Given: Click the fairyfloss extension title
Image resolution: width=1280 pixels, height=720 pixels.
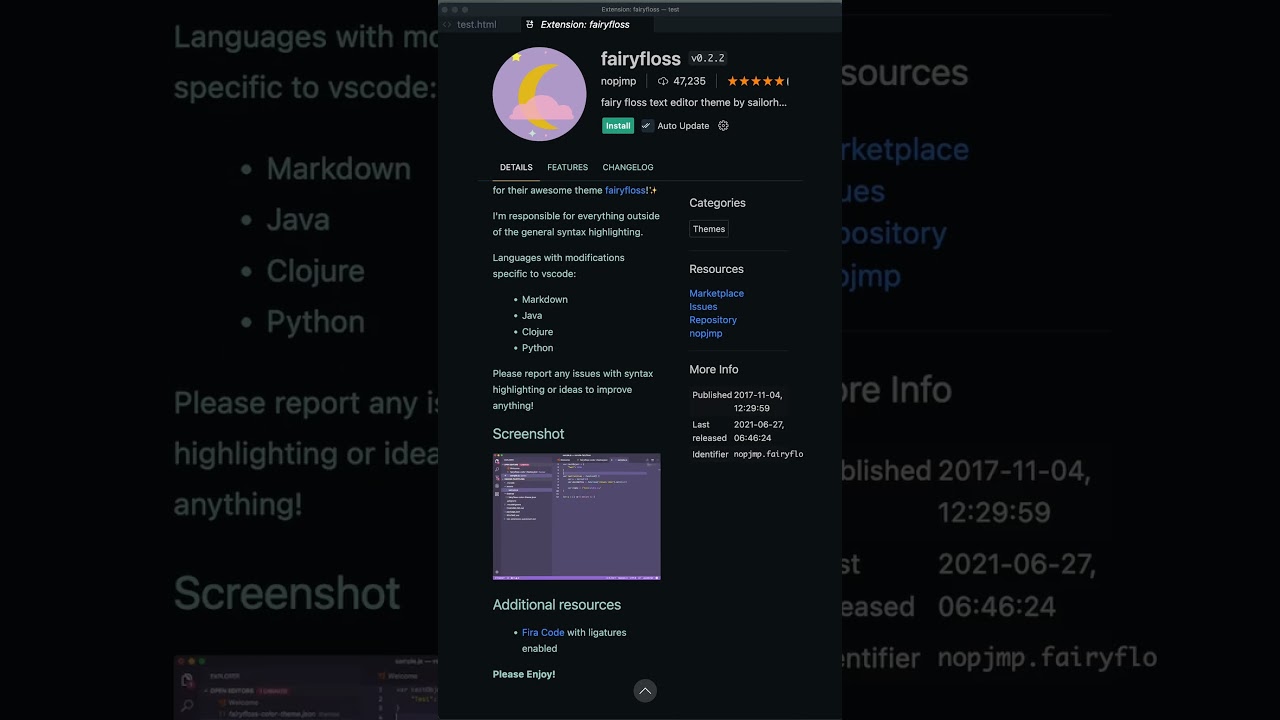Looking at the screenshot, I should tap(641, 59).
